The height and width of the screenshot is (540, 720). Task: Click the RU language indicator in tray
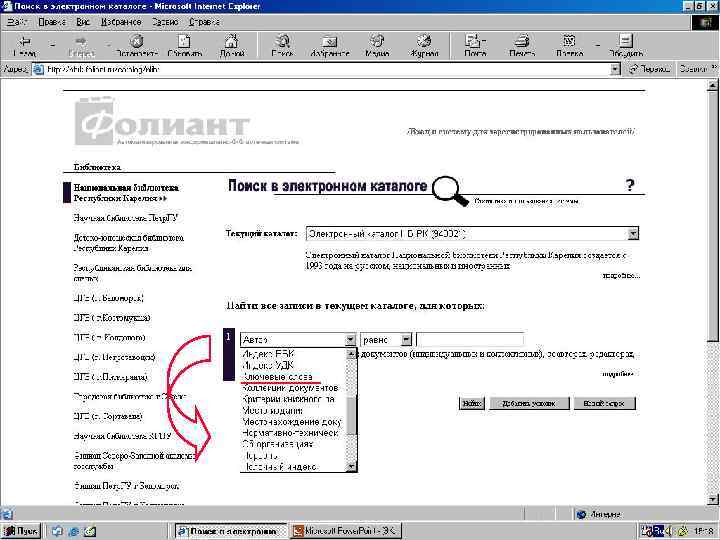(x=658, y=531)
